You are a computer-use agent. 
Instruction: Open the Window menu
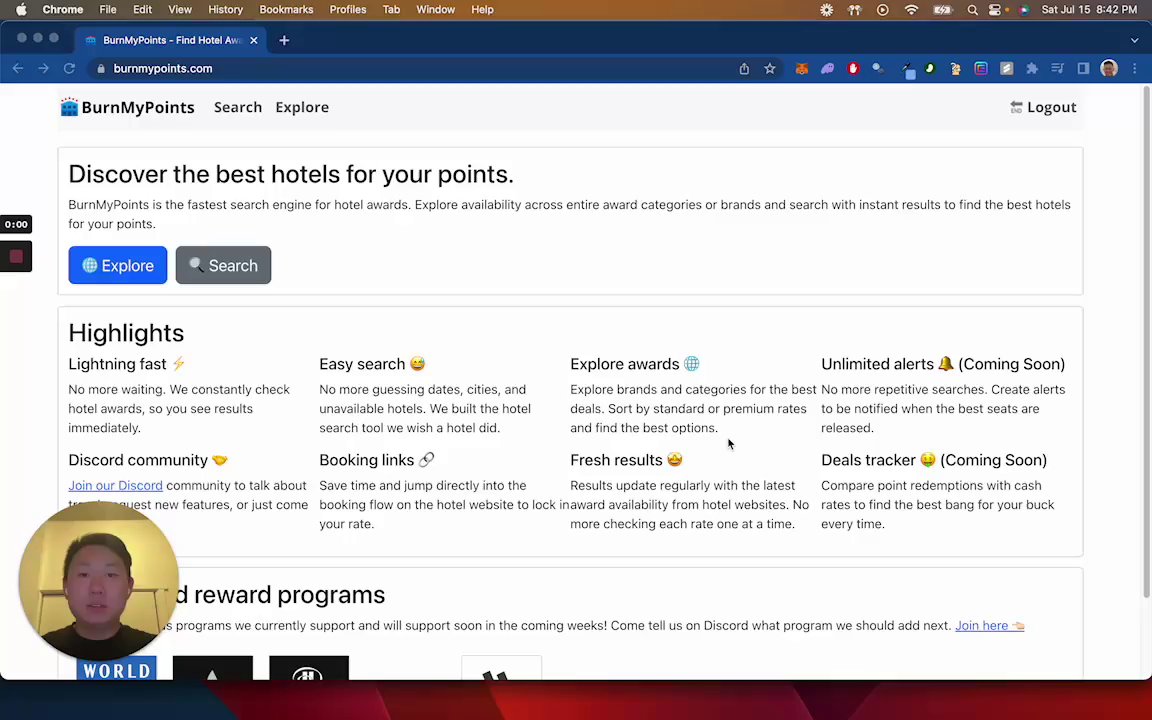point(435,10)
